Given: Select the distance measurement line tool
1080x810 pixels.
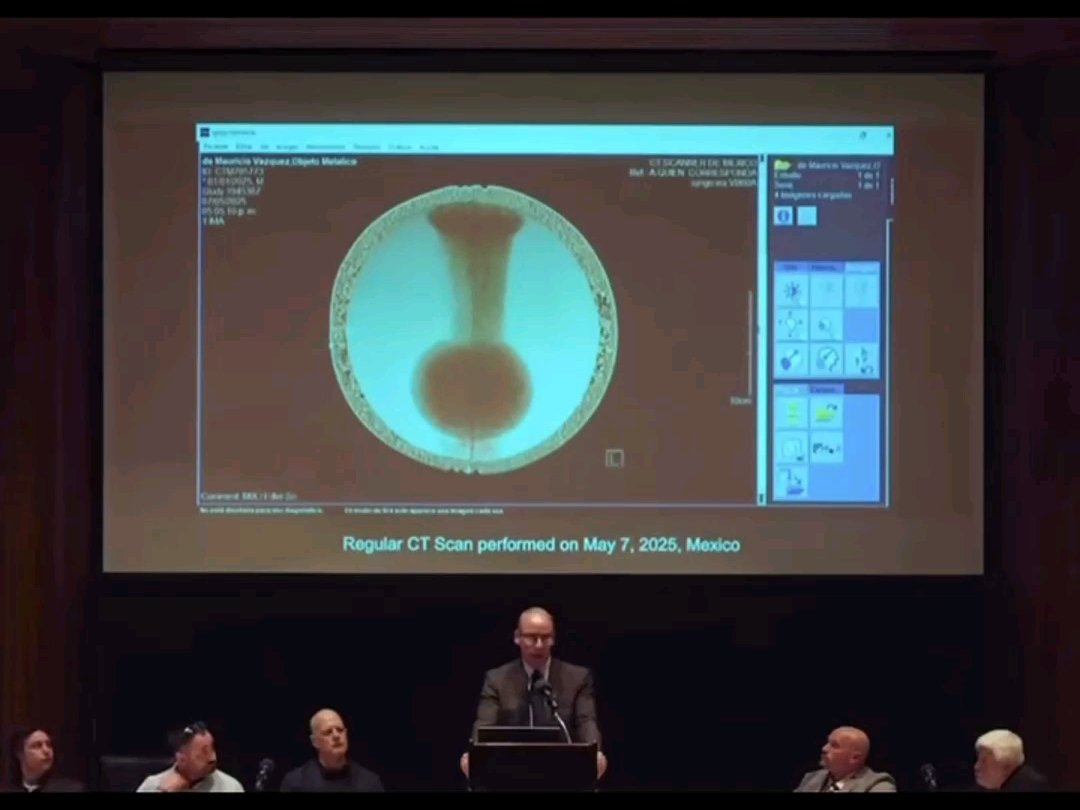Looking at the screenshot, I should coord(792,360).
